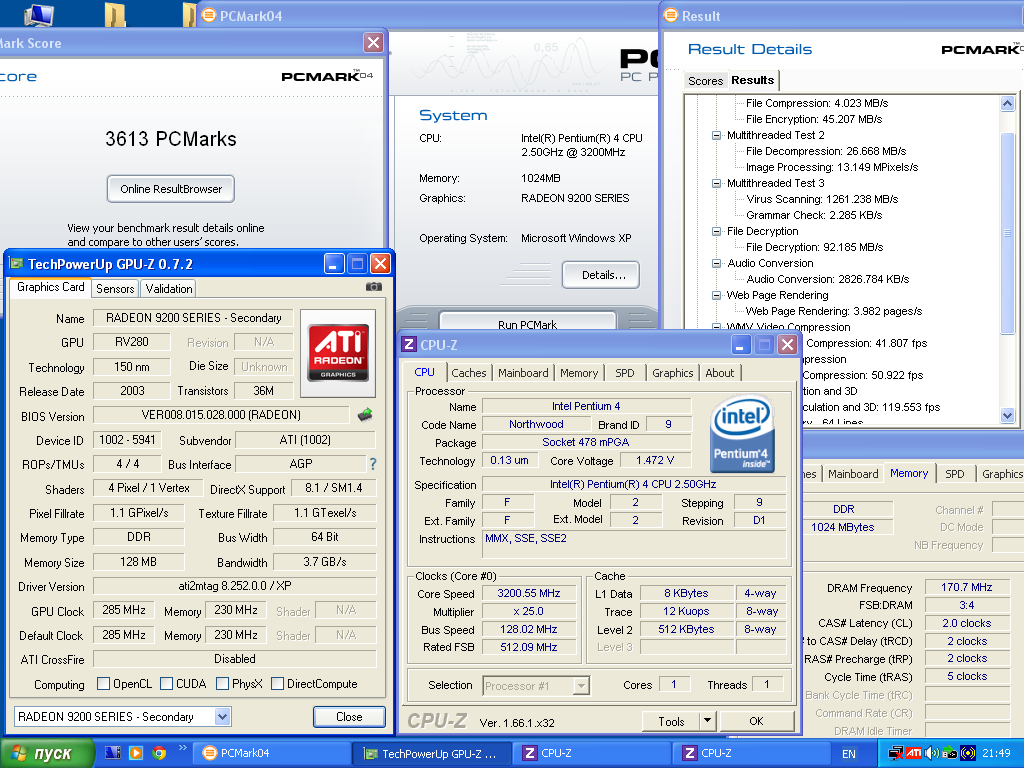Open the Caches tab in CPU-Z

tap(469, 373)
